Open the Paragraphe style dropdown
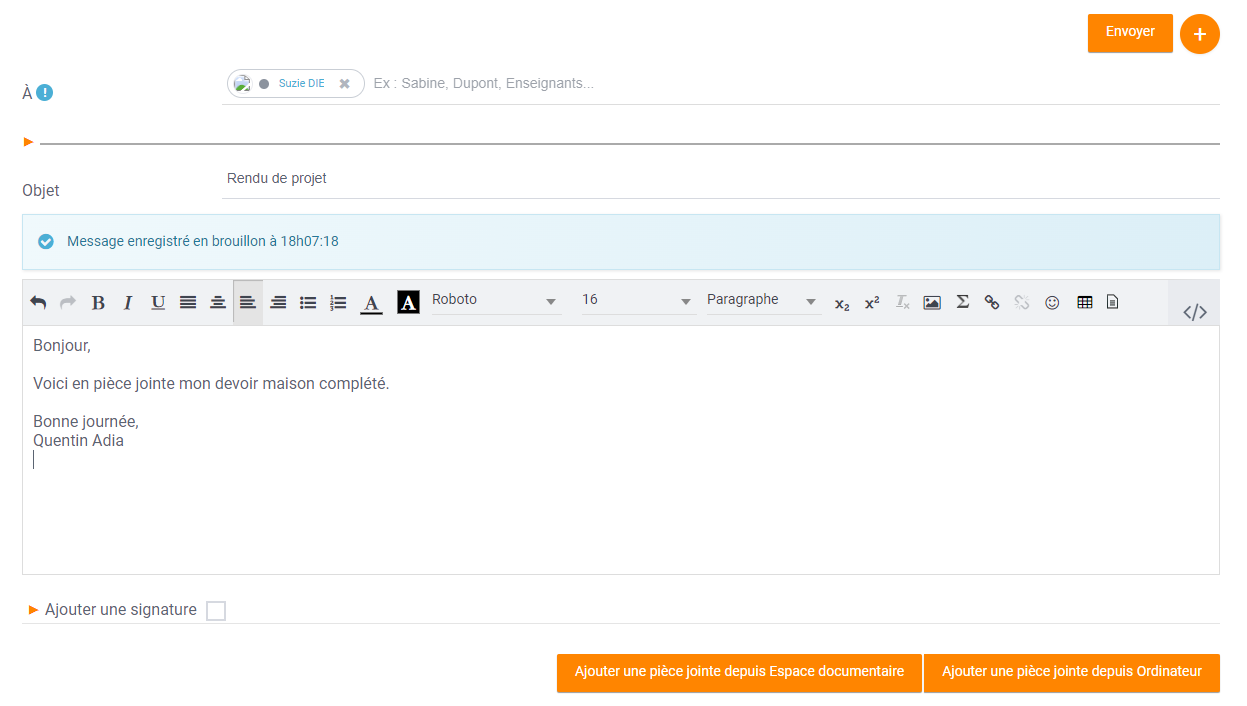1247x706 pixels. tap(762, 300)
